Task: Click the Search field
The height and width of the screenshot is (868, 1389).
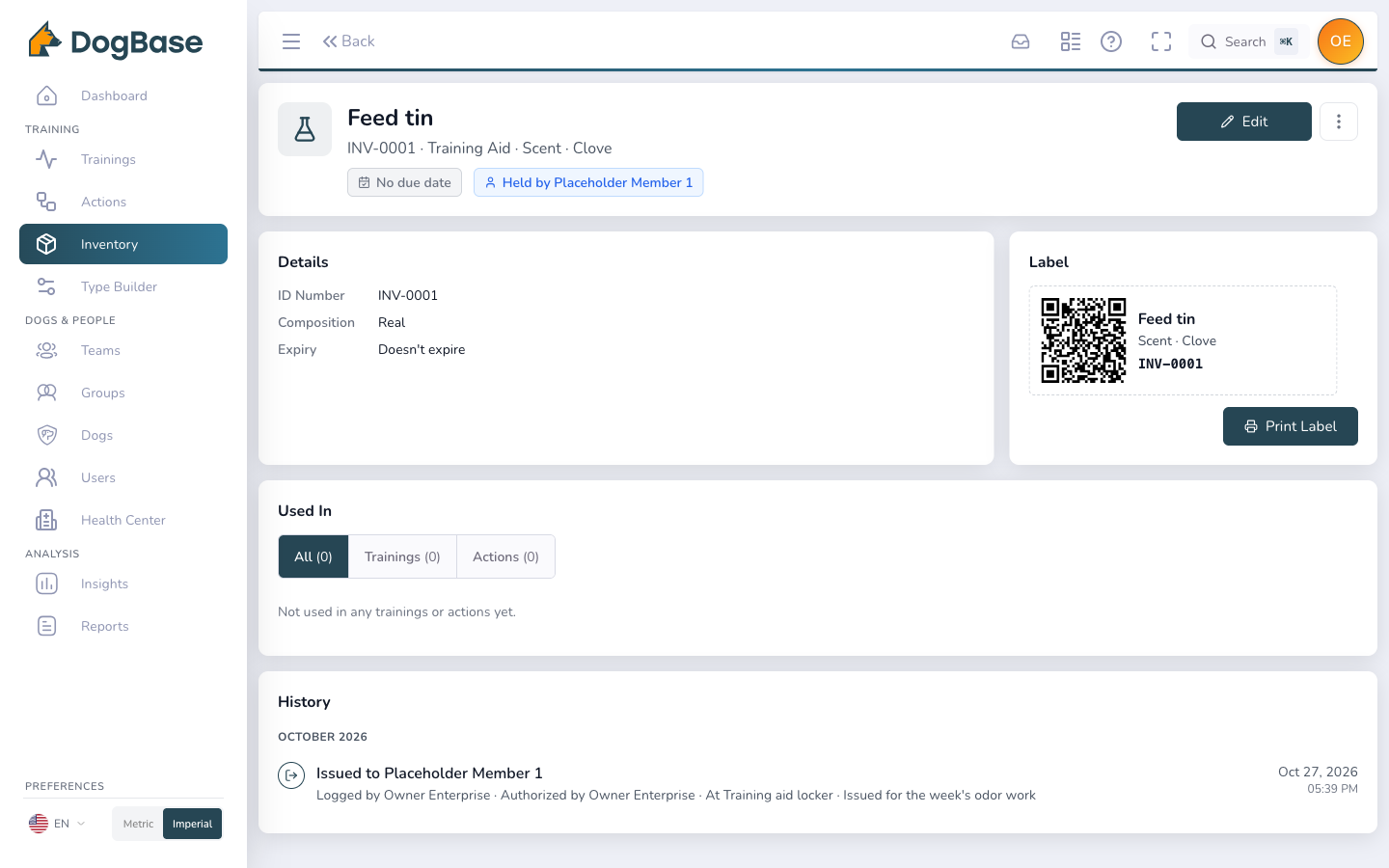Action: tap(1248, 41)
